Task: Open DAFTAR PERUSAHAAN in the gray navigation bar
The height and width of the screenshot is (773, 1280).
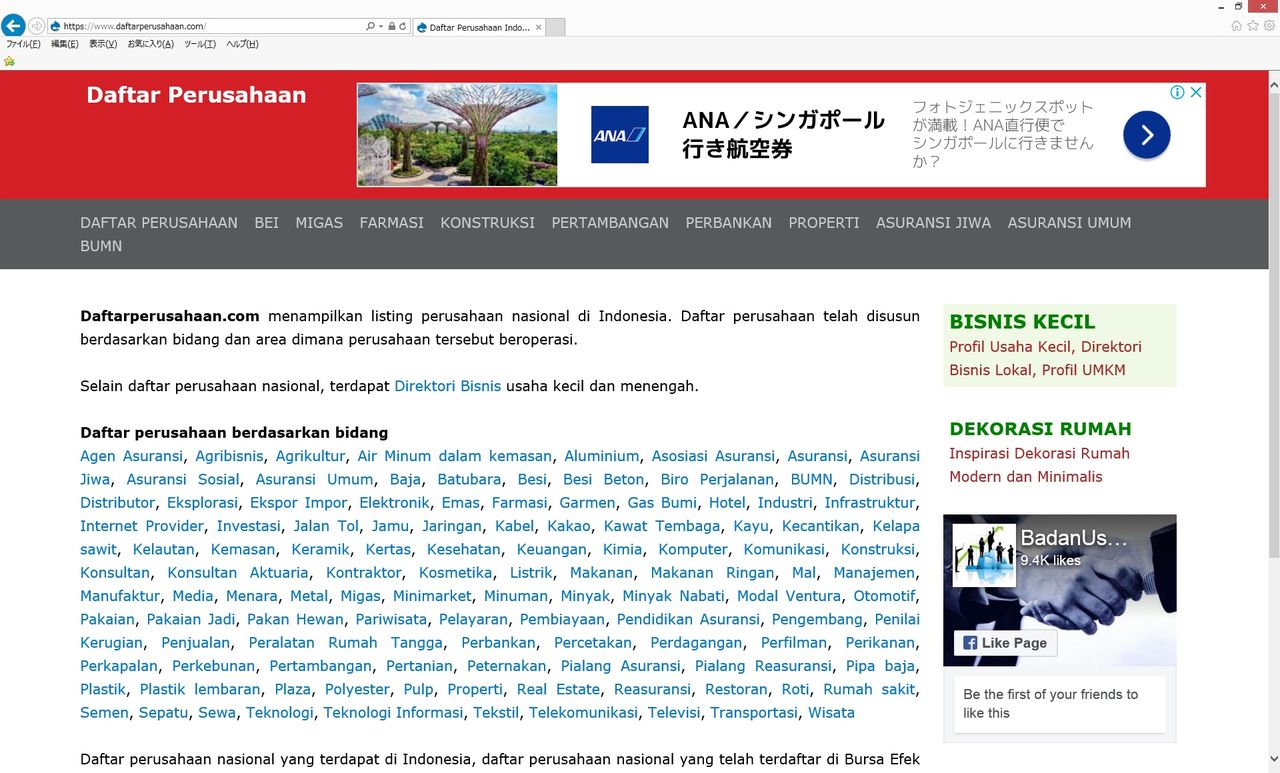Action: pyautogui.click(x=159, y=223)
